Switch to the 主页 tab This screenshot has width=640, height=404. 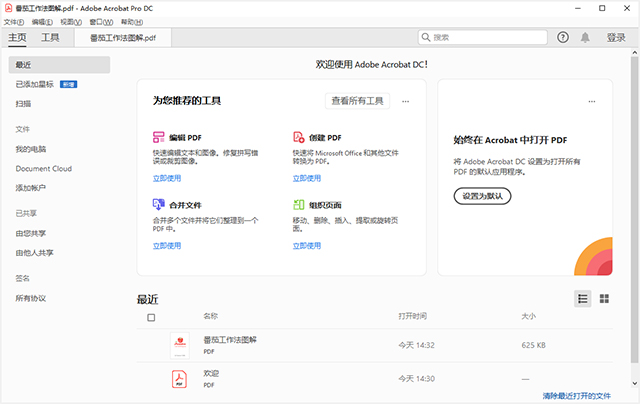(17, 38)
